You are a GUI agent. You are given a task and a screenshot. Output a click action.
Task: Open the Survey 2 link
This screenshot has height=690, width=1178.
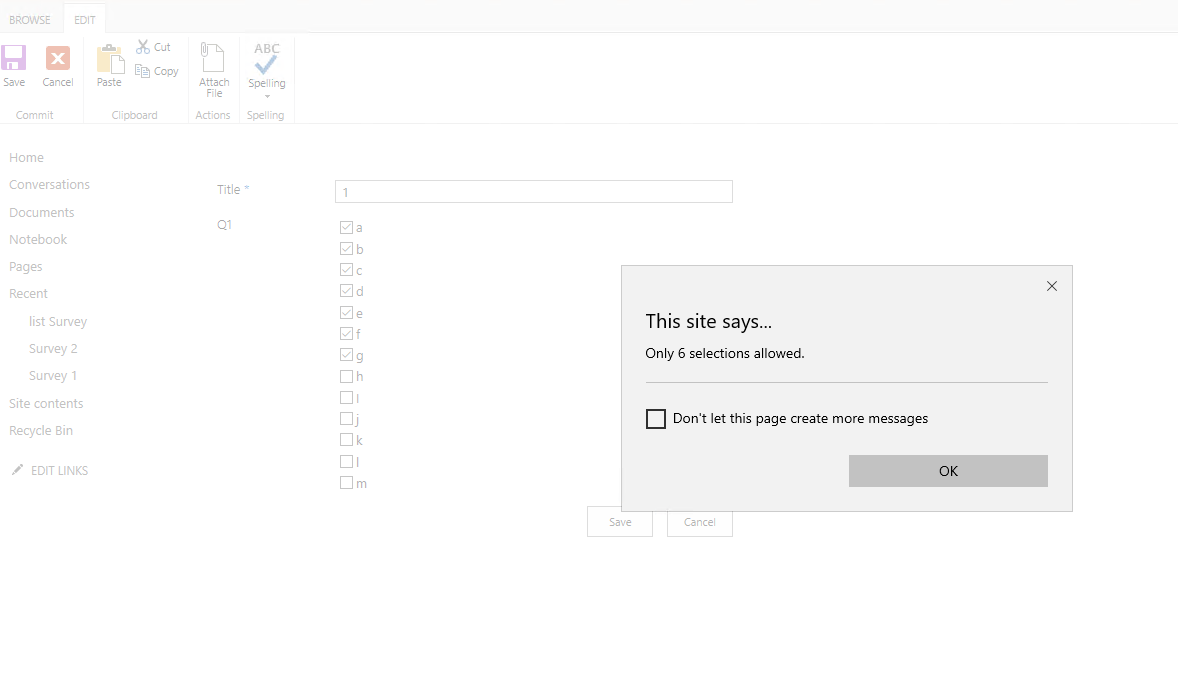tap(53, 349)
